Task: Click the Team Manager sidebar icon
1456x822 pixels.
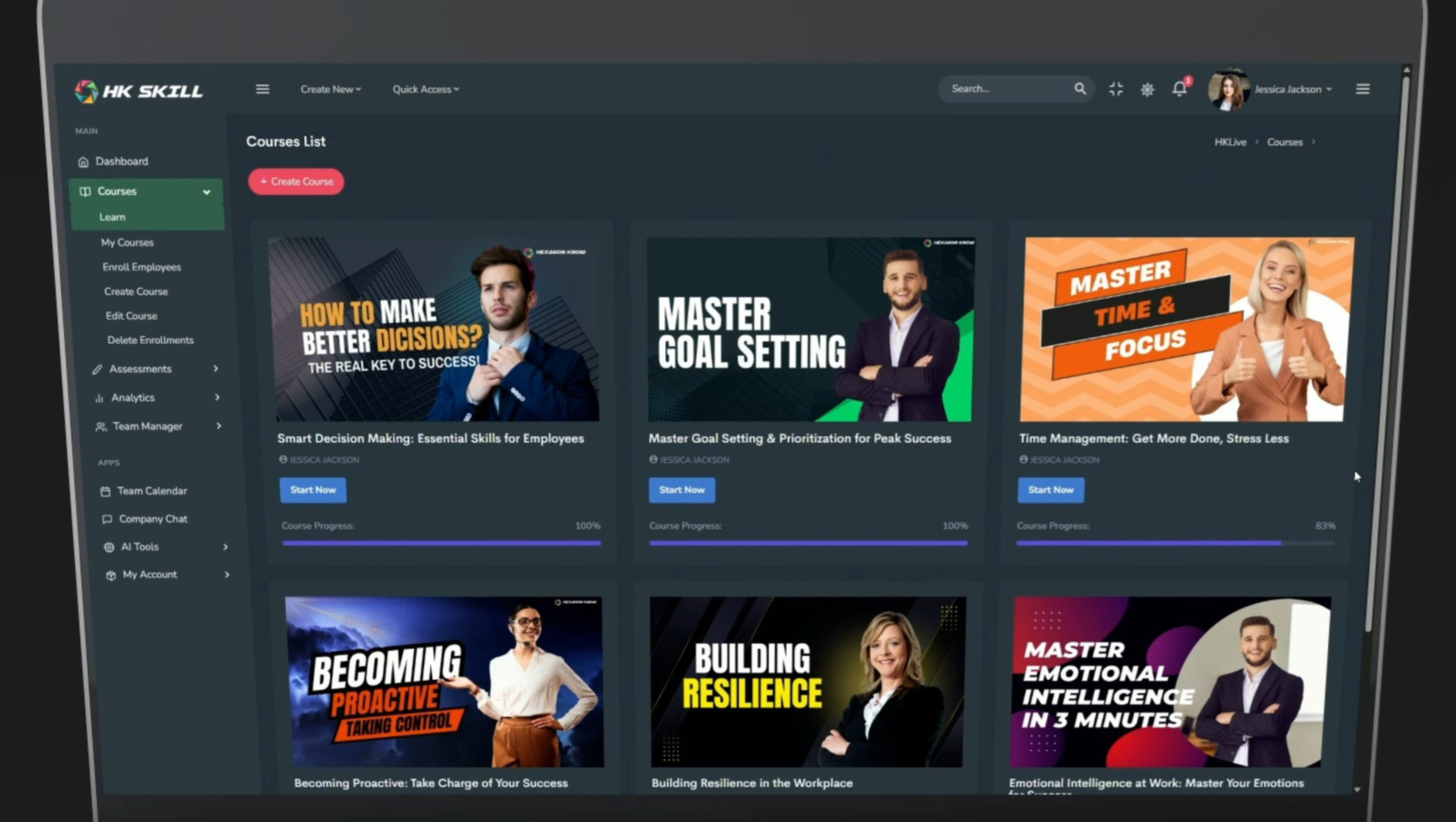Action: tap(101, 426)
